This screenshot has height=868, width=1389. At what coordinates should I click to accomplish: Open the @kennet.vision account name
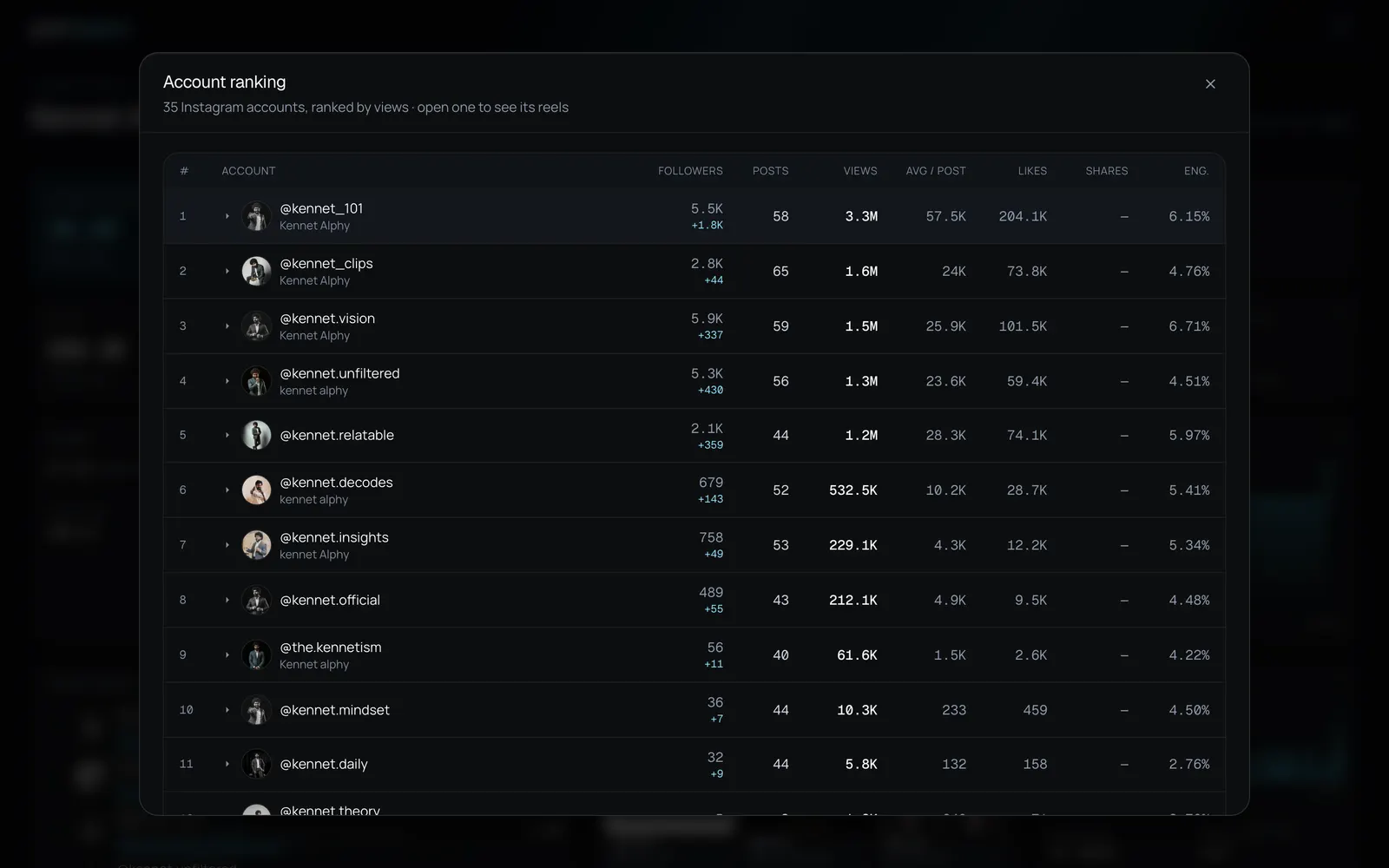327,319
